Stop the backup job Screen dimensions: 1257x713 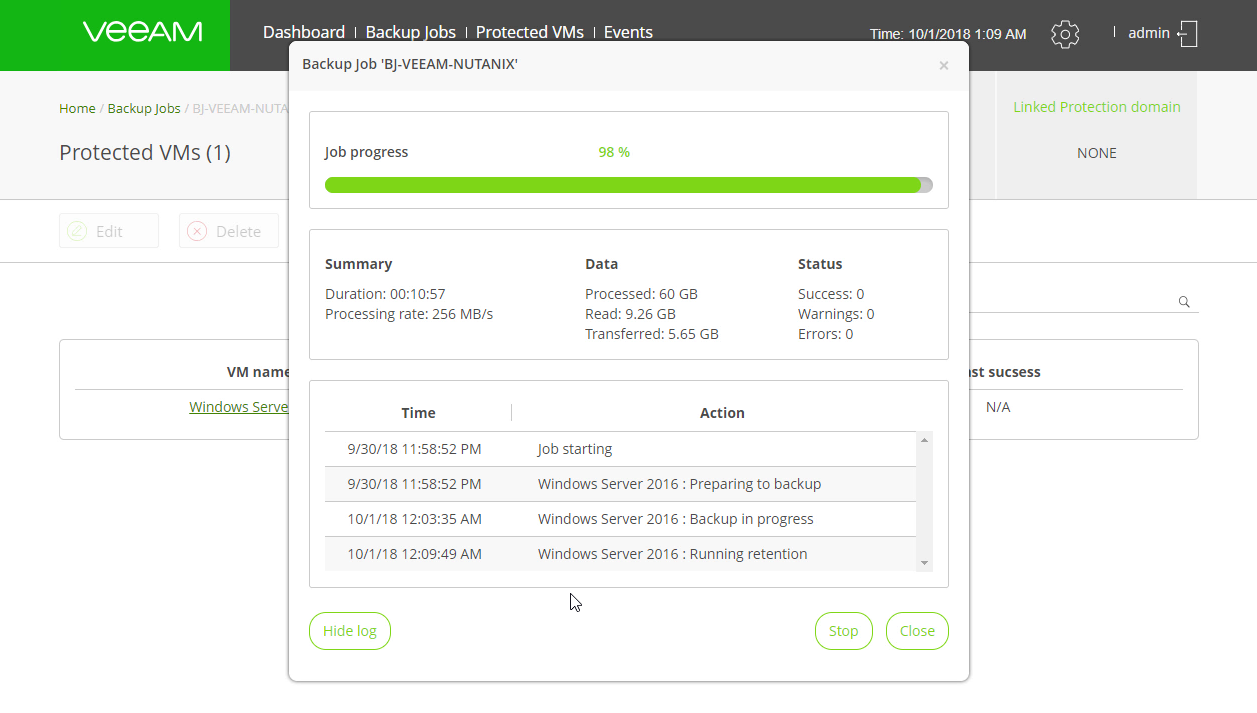(x=843, y=631)
